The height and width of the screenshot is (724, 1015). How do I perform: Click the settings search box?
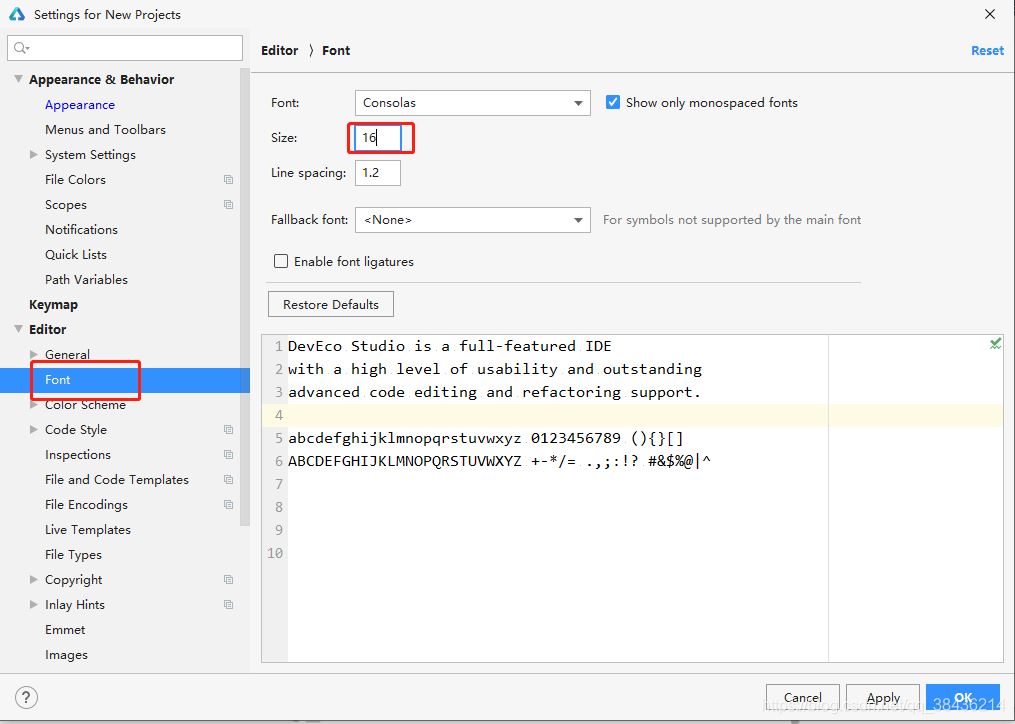(x=125, y=48)
